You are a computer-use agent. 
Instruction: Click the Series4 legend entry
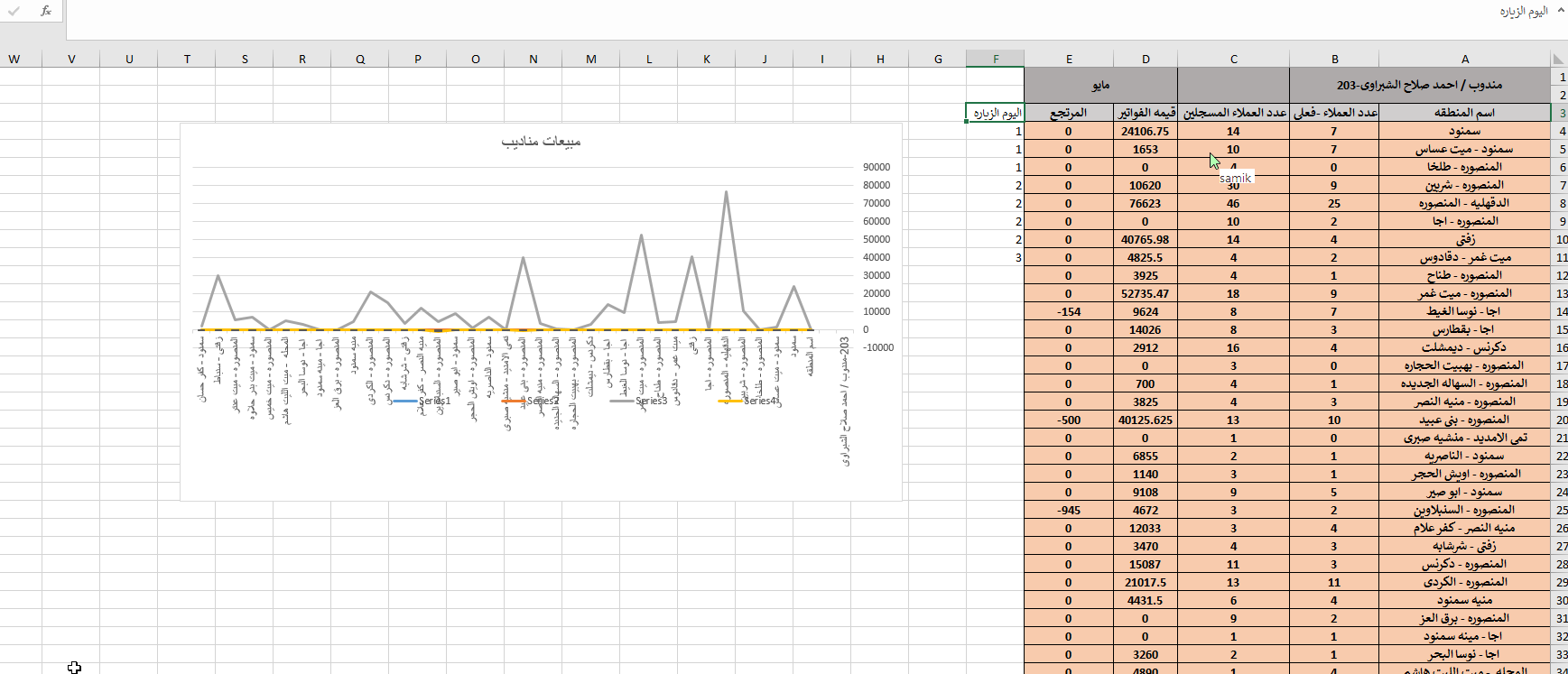(x=748, y=401)
